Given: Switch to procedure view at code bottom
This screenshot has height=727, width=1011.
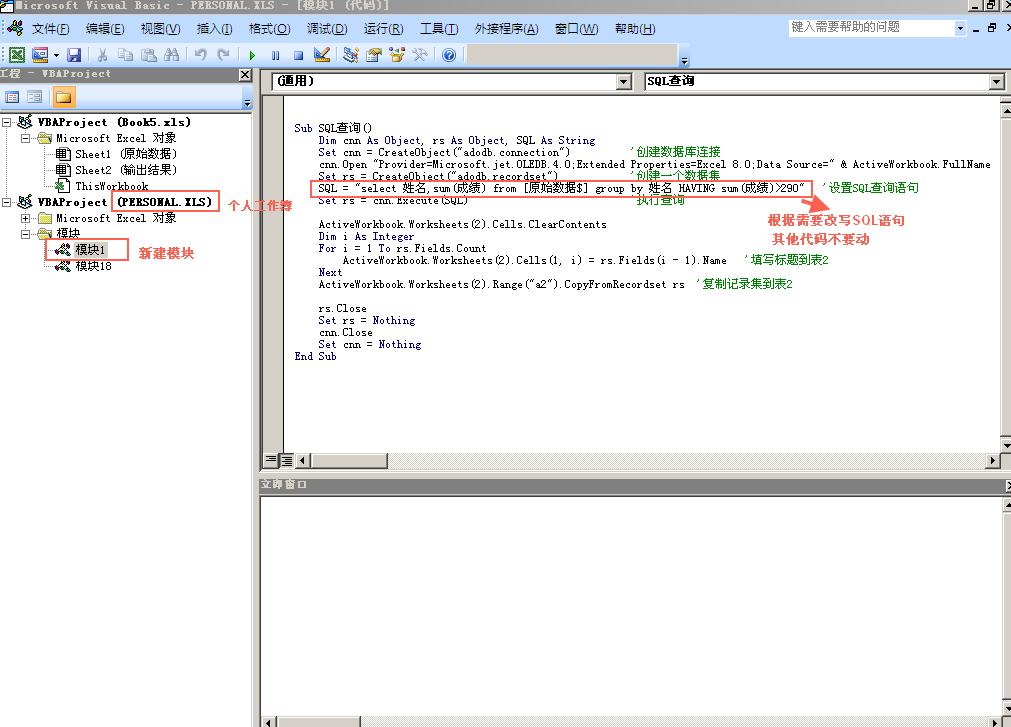Looking at the screenshot, I should [x=271, y=460].
